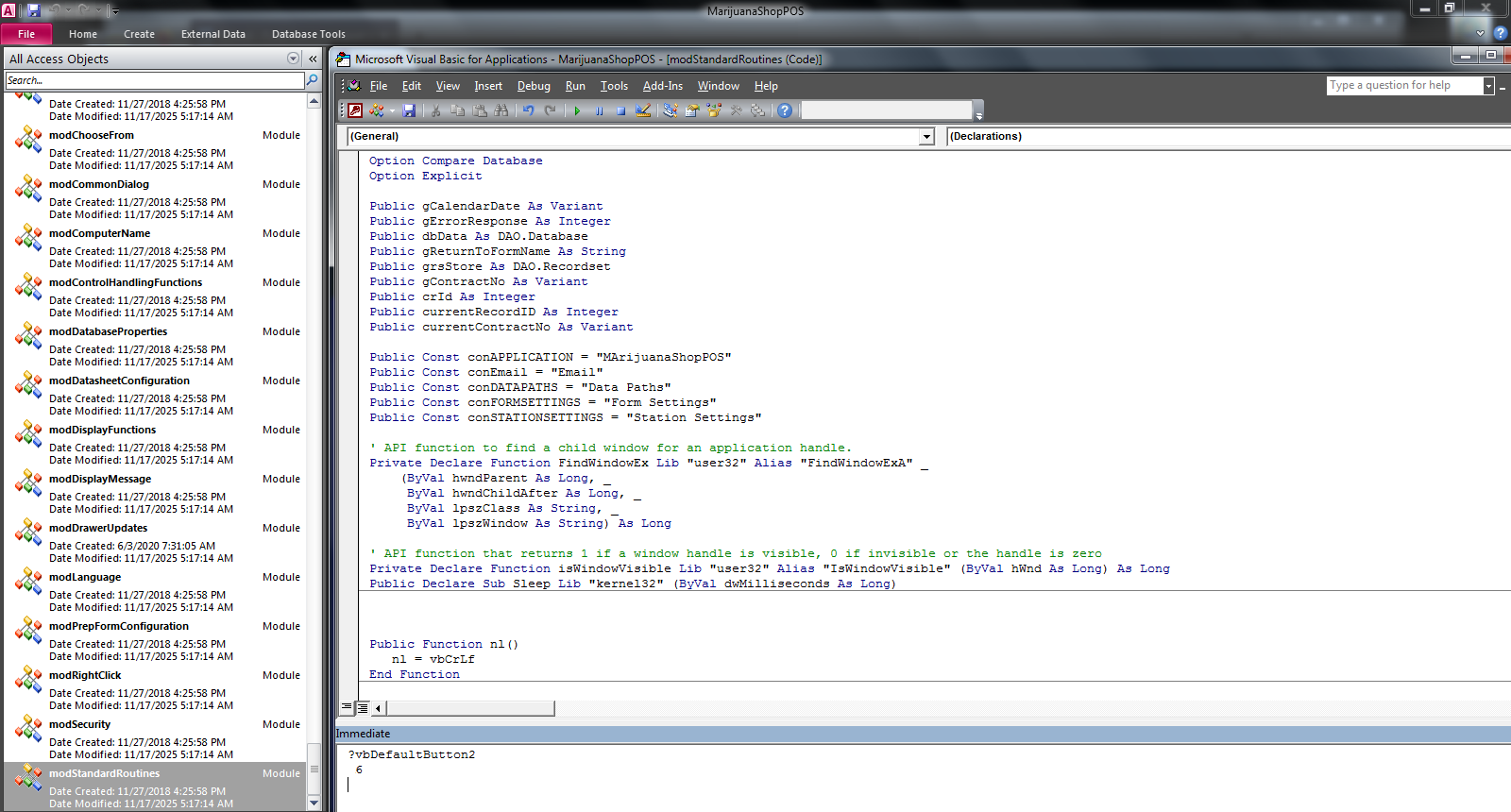Click the VBA Help question mark icon

785,110
